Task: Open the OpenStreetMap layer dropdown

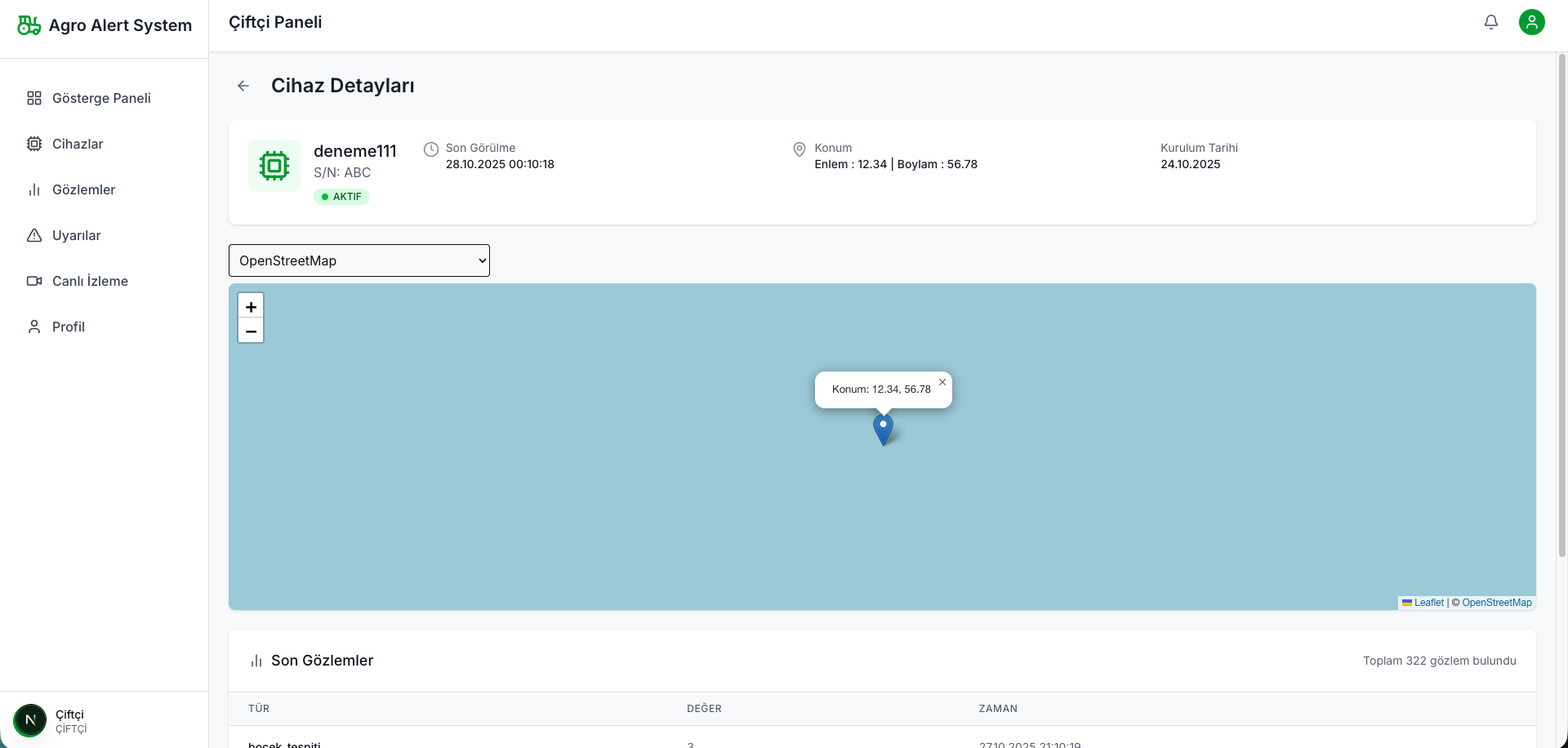Action: [359, 260]
